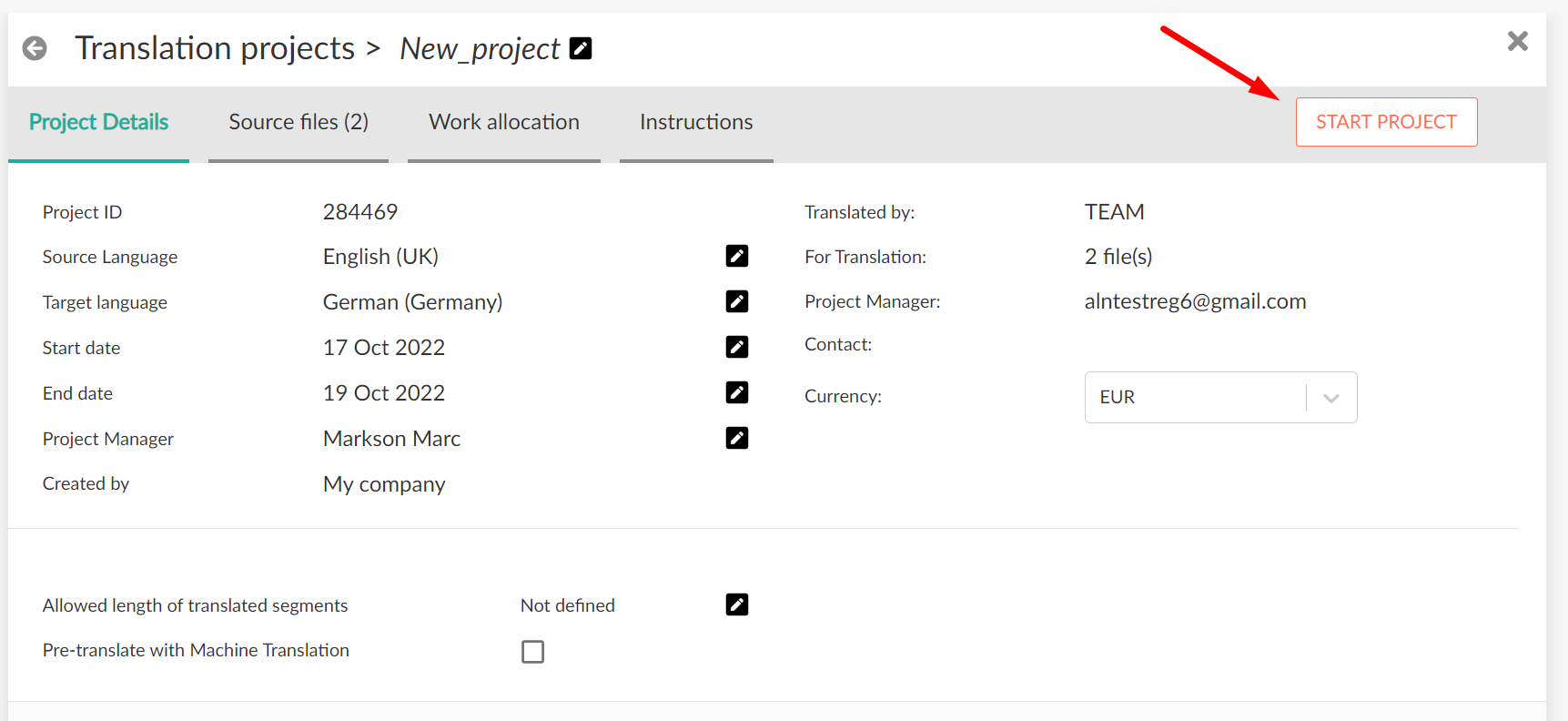This screenshot has height=721, width=1568.
Task: Click the 19 Oct 2022 end date
Action: tap(384, 393)
